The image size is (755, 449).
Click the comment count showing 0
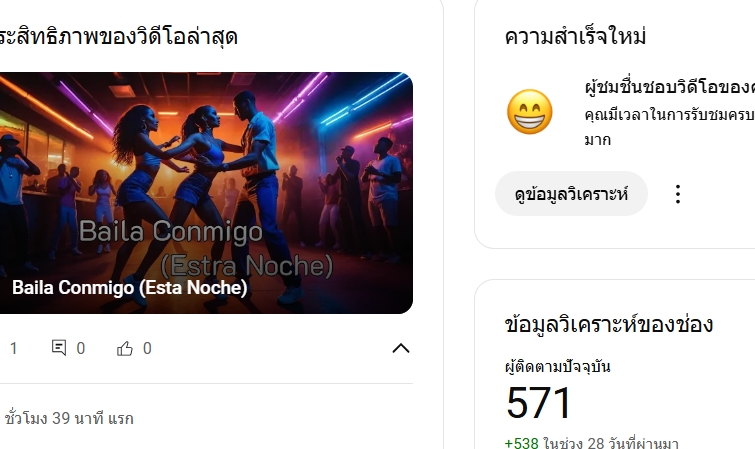click(81, 348)
